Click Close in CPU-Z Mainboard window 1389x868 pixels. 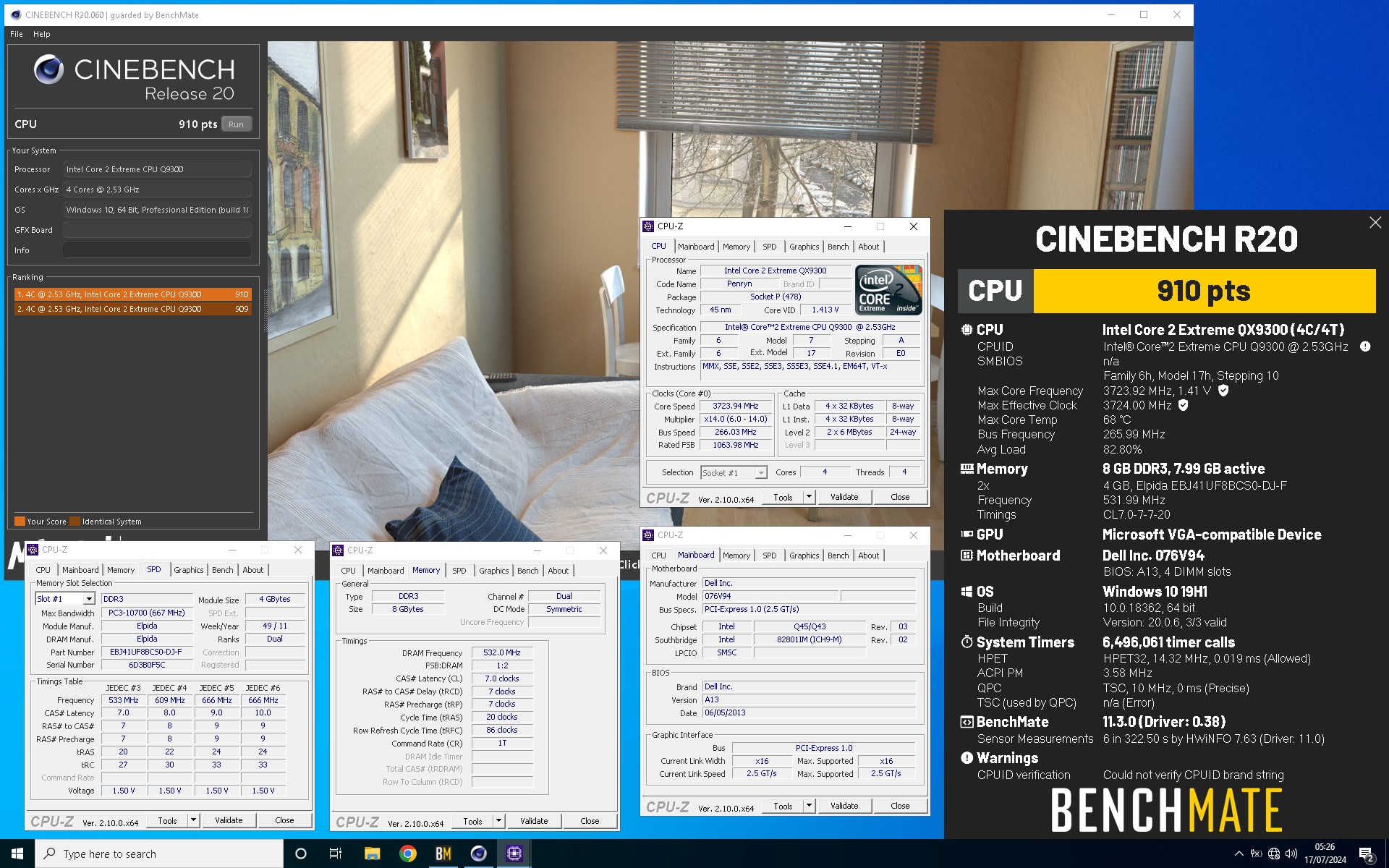pyautogui.click(x=900, y=806)
